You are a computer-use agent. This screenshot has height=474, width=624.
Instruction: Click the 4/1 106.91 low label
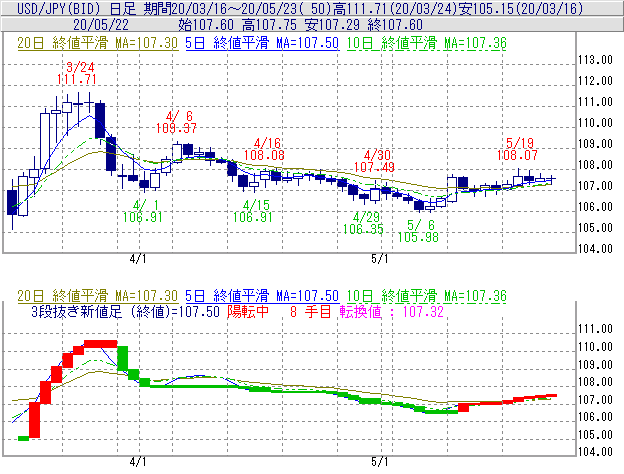142,211
